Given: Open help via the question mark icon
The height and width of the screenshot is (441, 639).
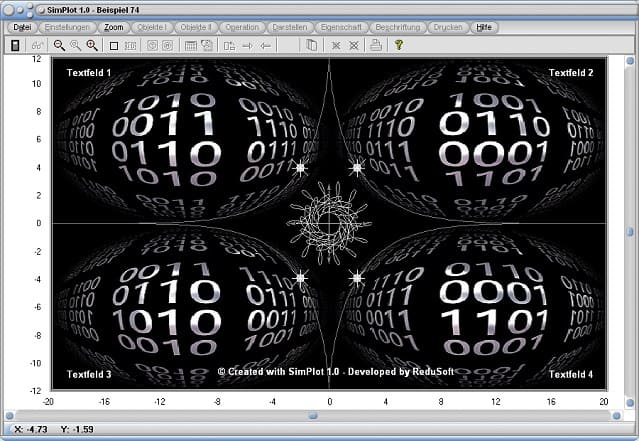Looking at the screenshot, I should click(399, 45).
